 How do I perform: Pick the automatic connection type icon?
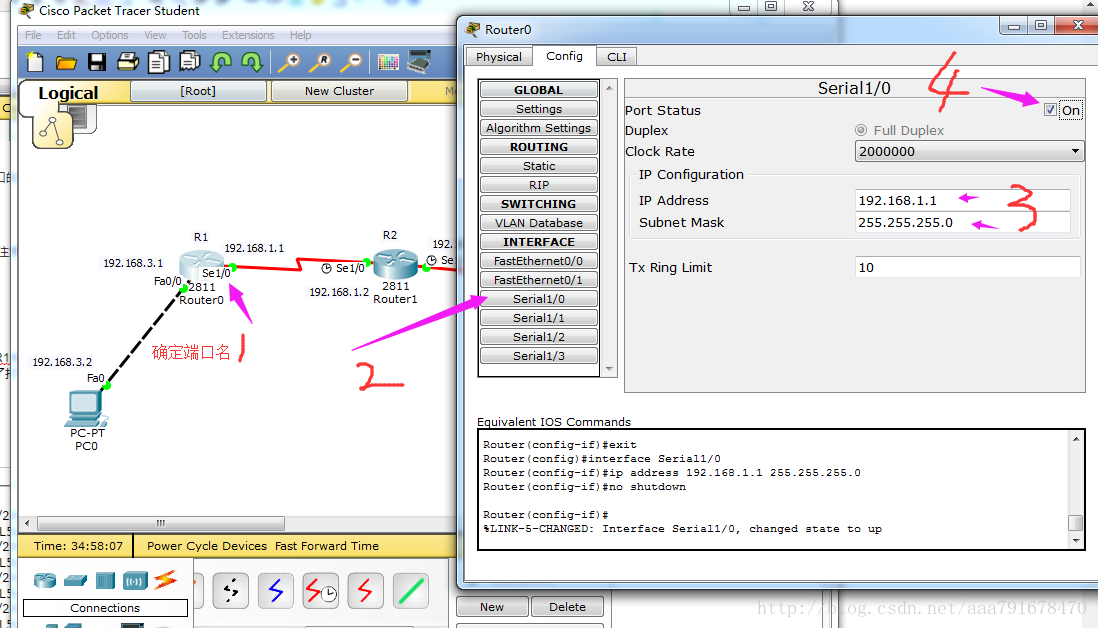[230, 591]
